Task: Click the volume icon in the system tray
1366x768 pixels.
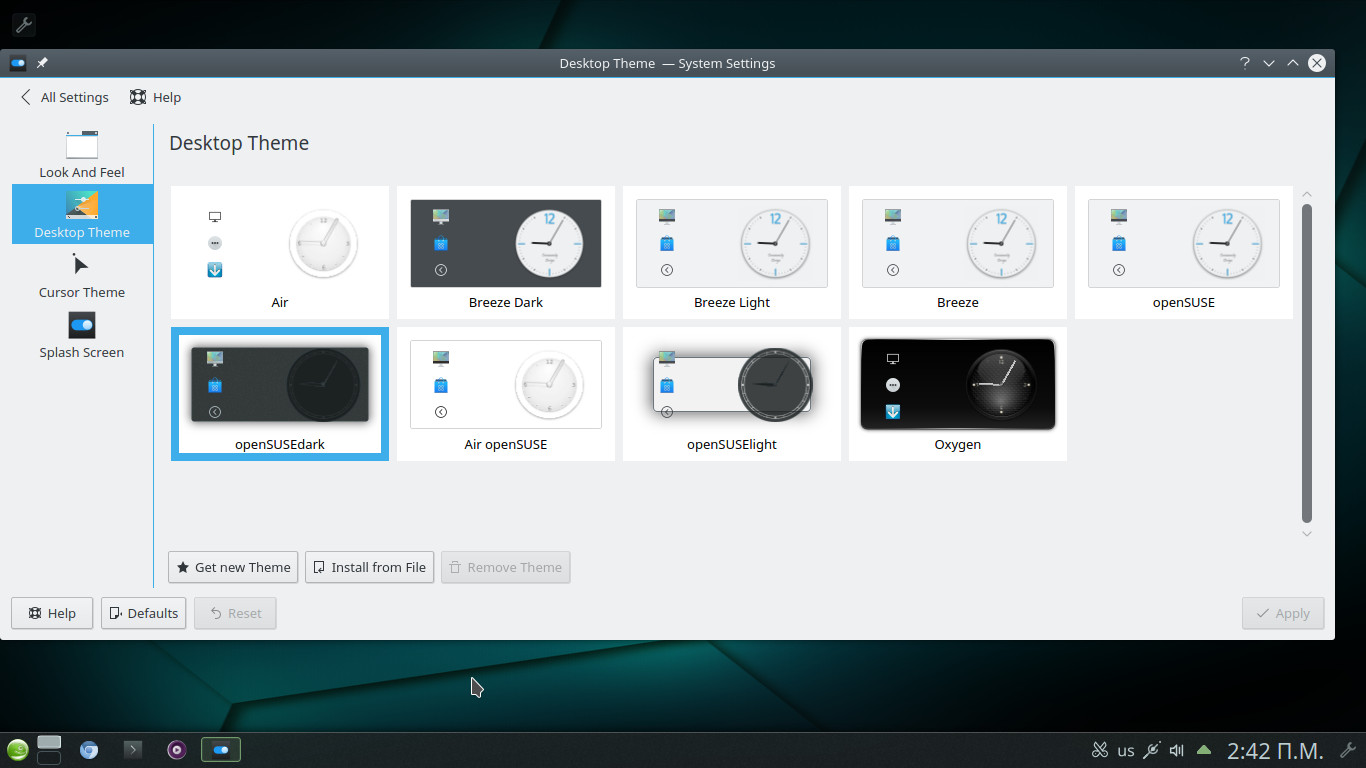Action: (1177, 750)
